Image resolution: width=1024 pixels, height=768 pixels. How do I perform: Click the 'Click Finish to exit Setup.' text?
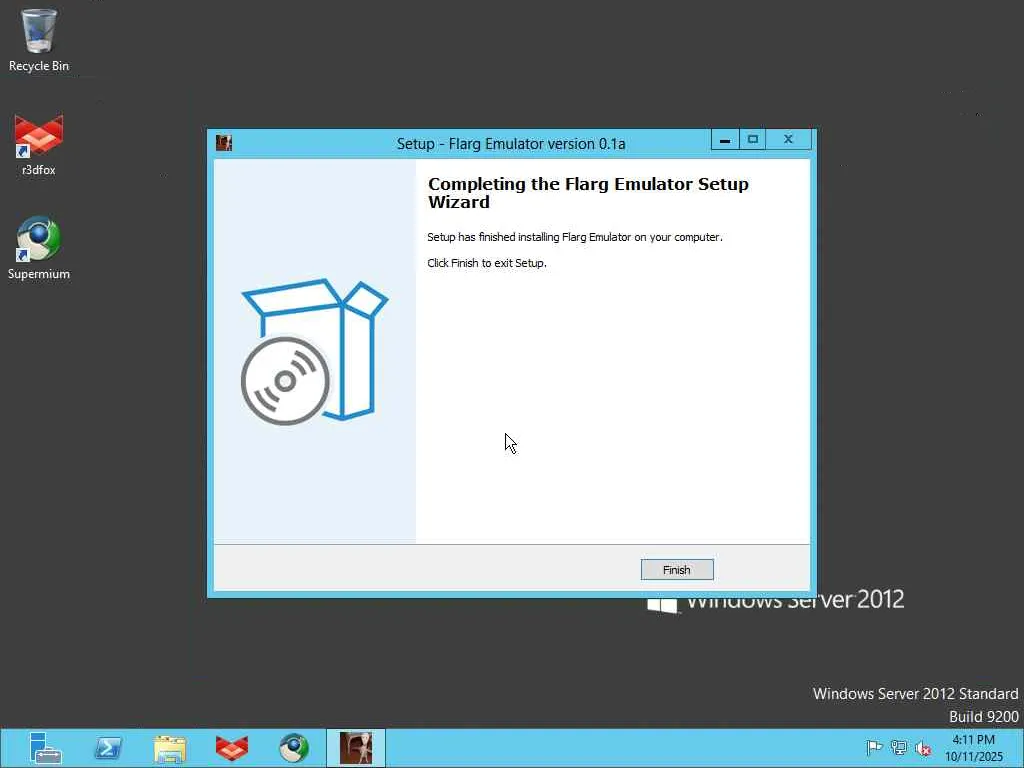pyautogui.click(x=487, y=263)
